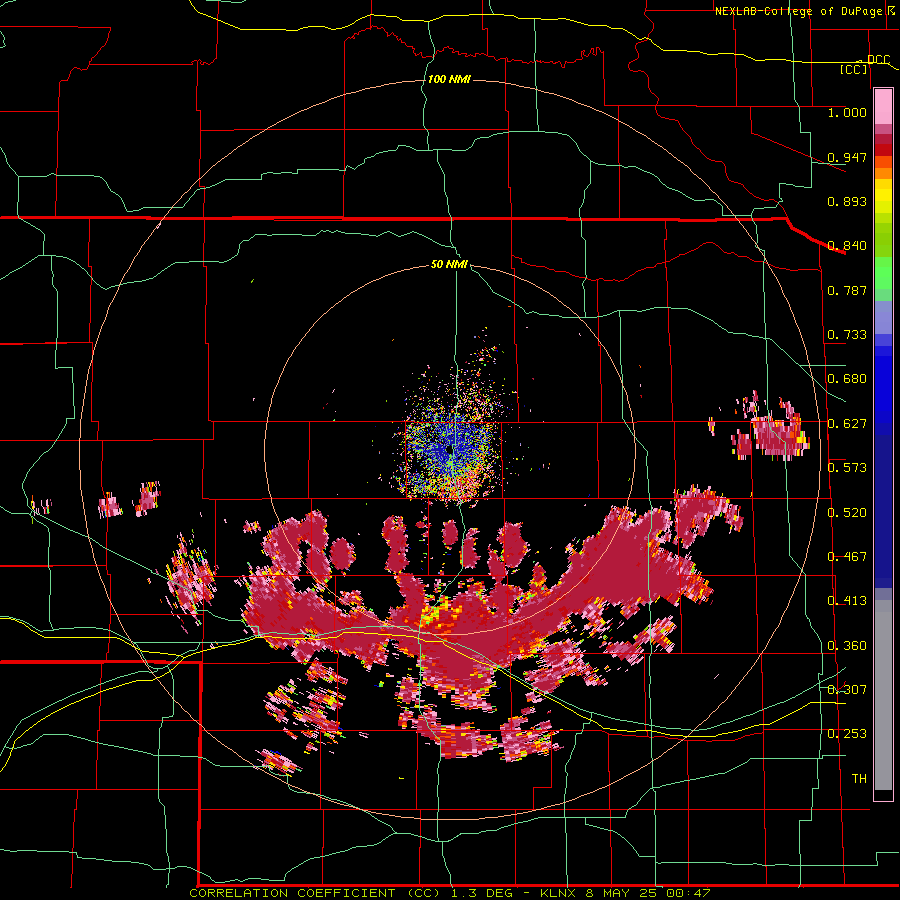The height and width of the screenshot is (900, 900).
Task: Click the 100 NMI range ring label
Action: point(449,79)
